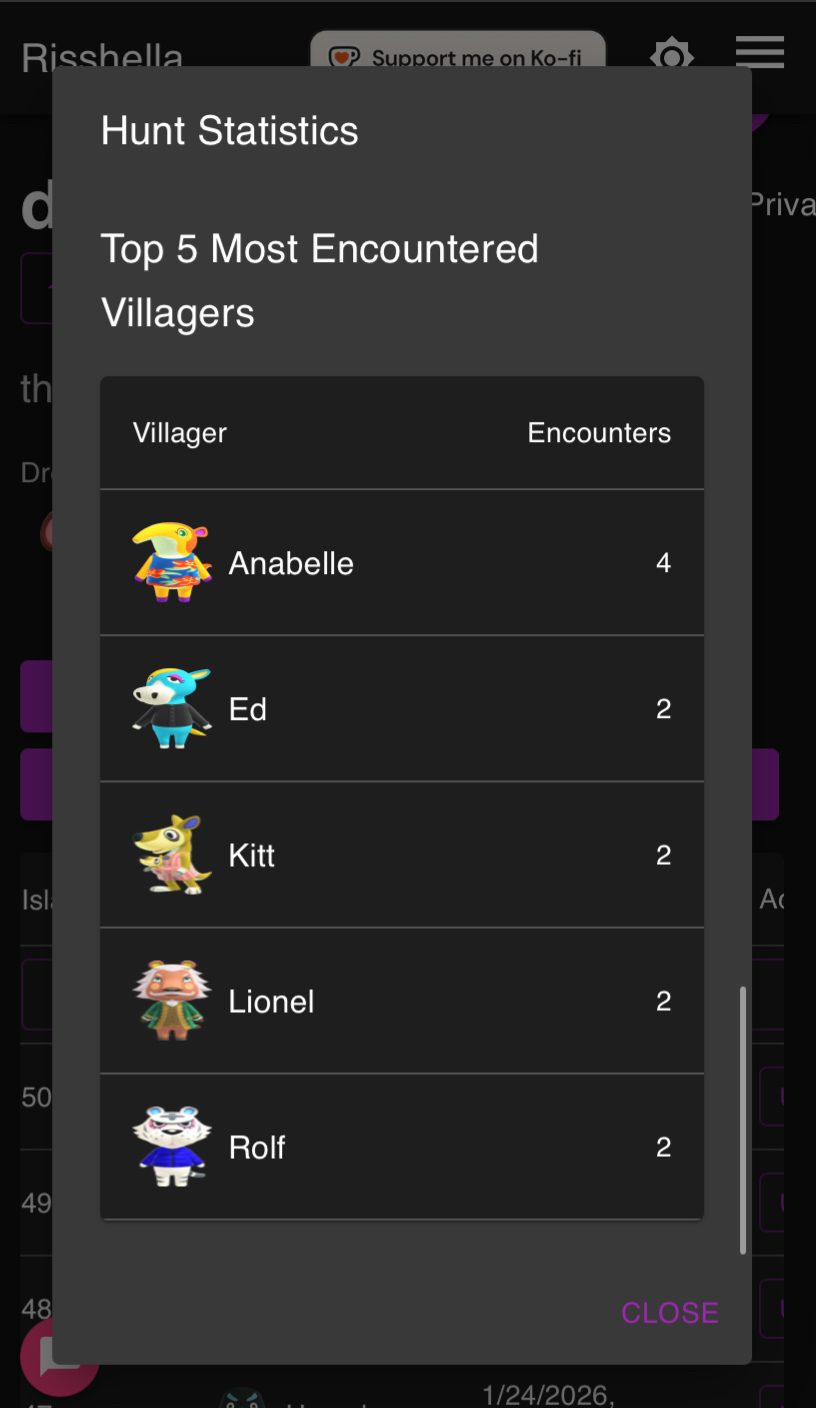Click Anabelle's encounter count of 4
Screen dimensions: 816x1408
(663, 563)
